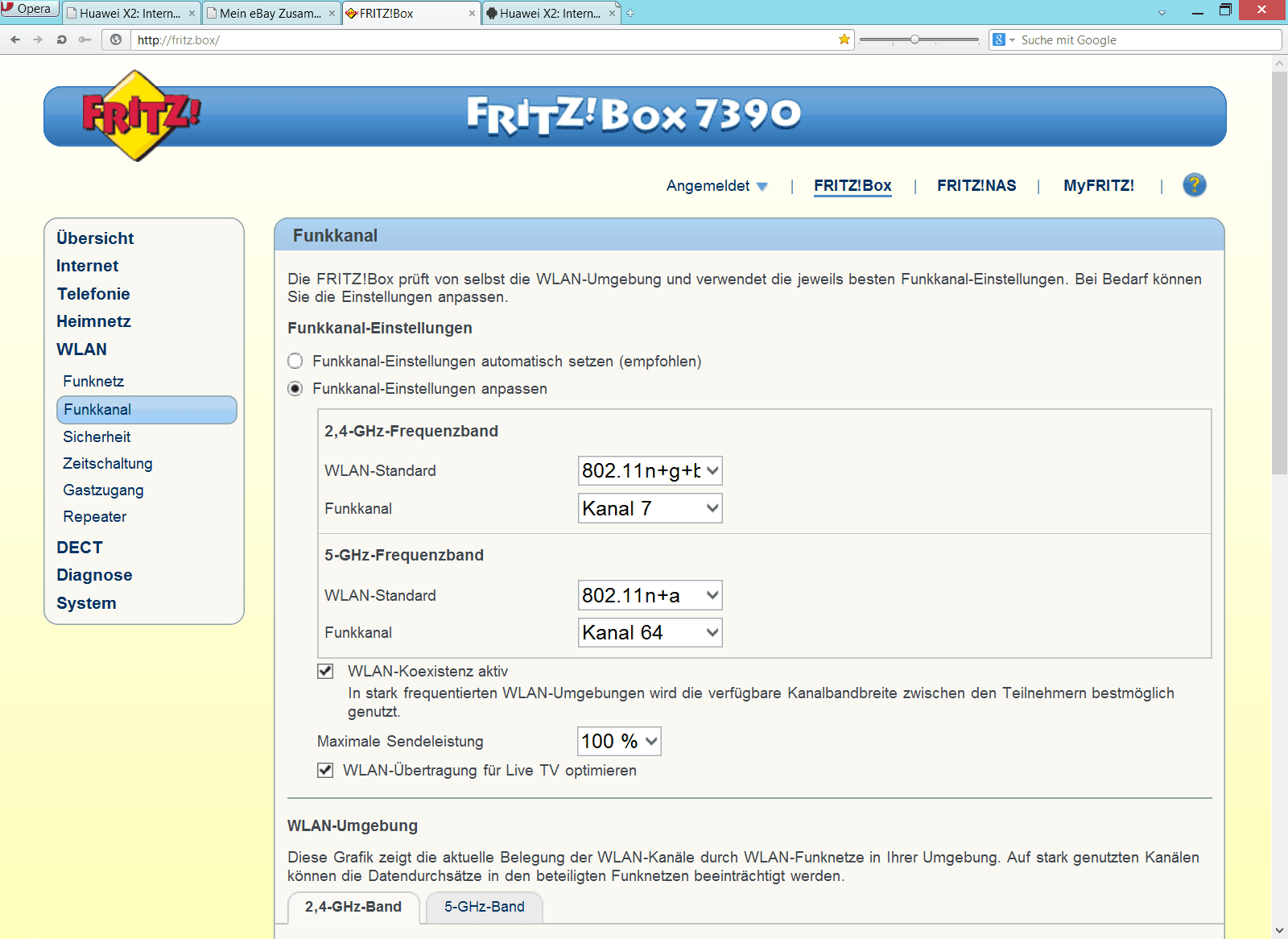Go to Gastzugang submenu
1288x939 pixels.
pos(103,490)
